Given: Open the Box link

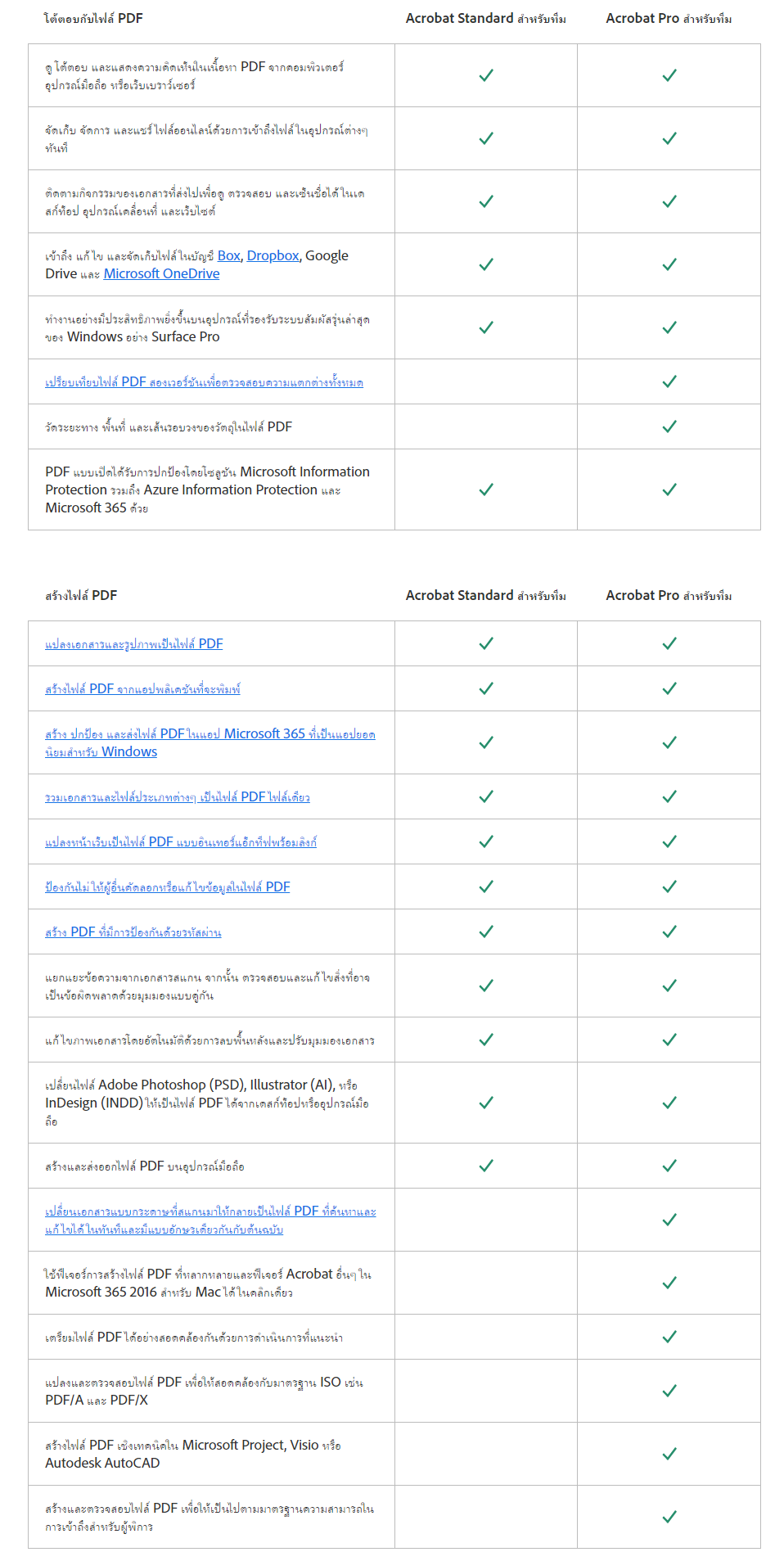Looking at the screenshot, I should (x=228, y=255).
